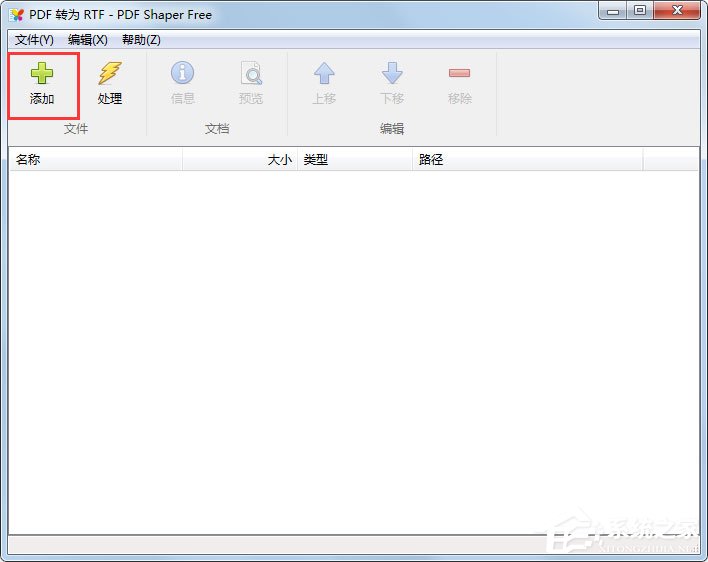The image size is (708, 562).
Task: Click the PDF Shaper app logo in title bar
Action: (x=17, y=15)
